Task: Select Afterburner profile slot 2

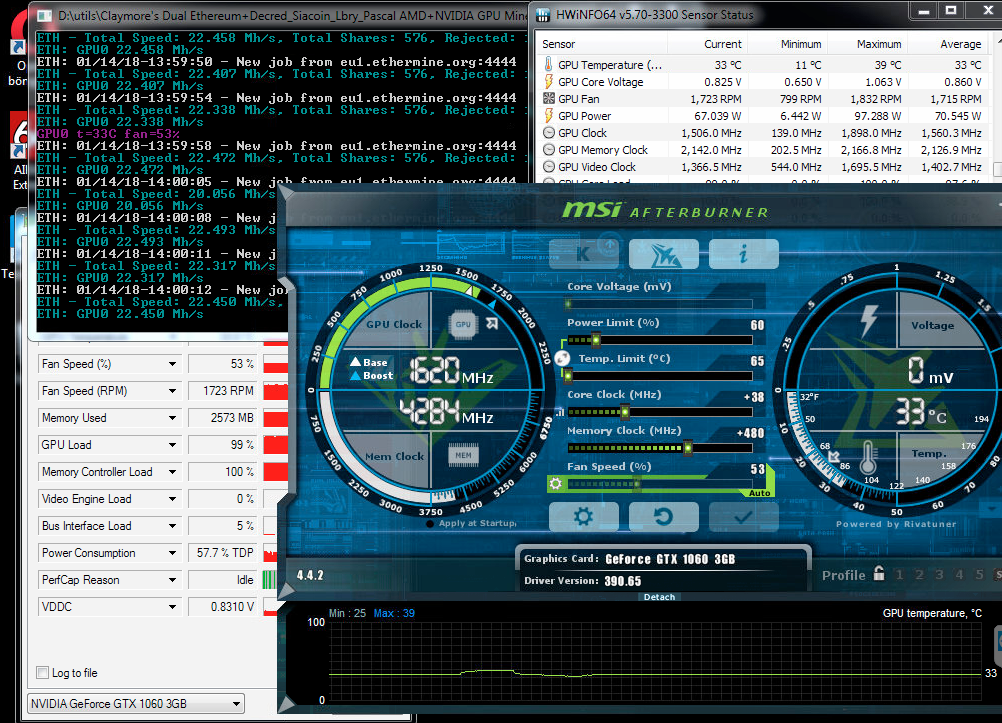Action: (x=919, y=575)
